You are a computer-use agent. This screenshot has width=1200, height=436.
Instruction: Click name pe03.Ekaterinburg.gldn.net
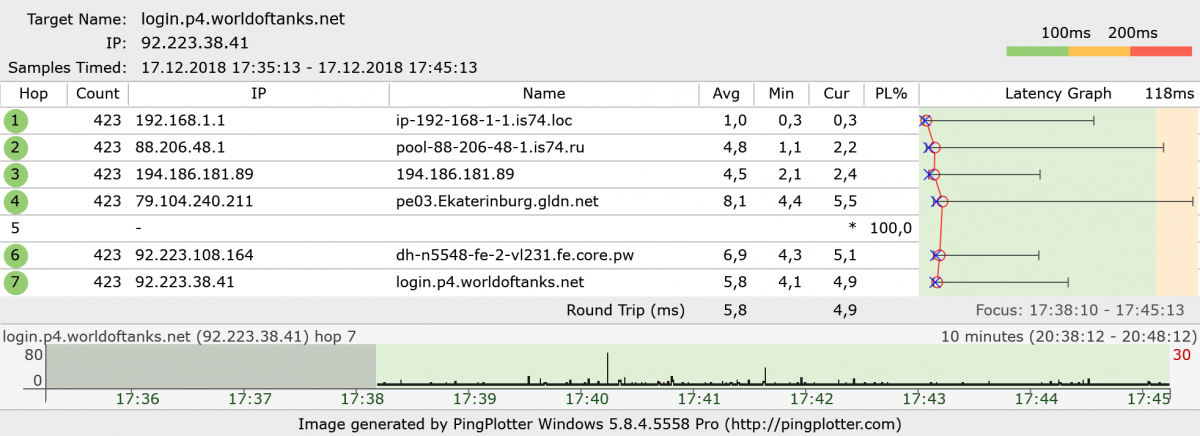(497, 201)
